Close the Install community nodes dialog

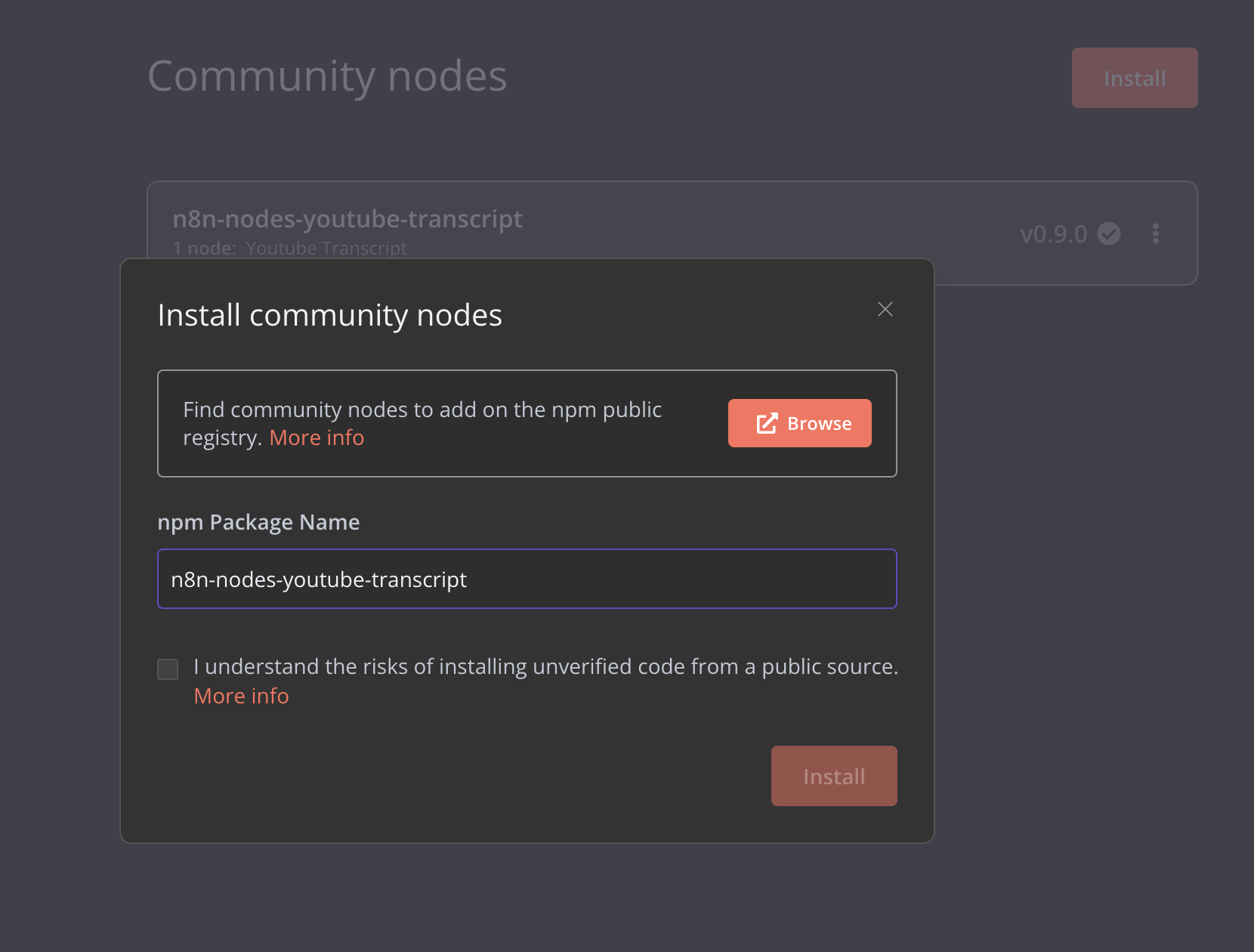[x=885, y=309]
